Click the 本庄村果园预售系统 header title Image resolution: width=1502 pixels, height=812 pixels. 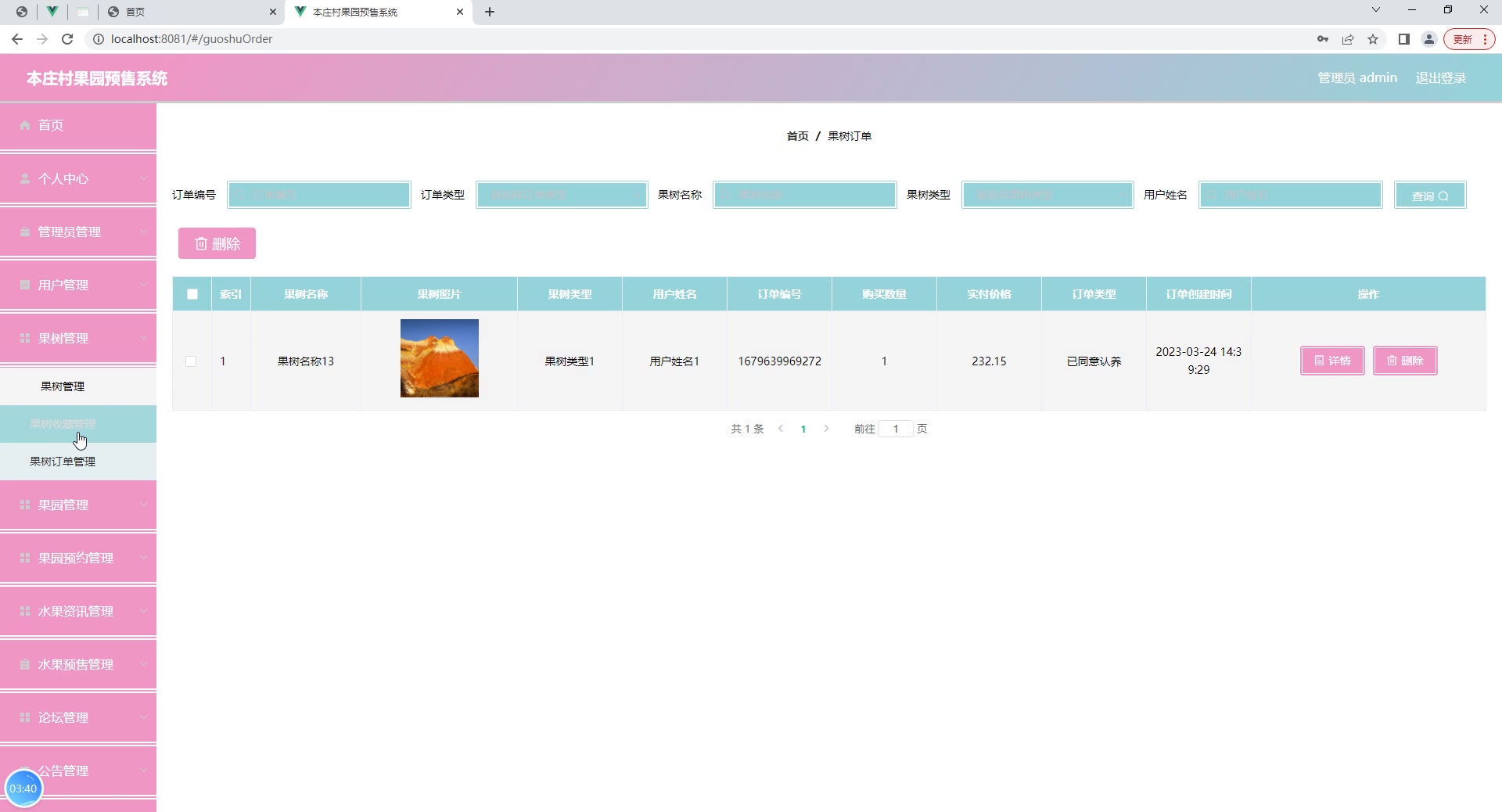pos(97,78)
